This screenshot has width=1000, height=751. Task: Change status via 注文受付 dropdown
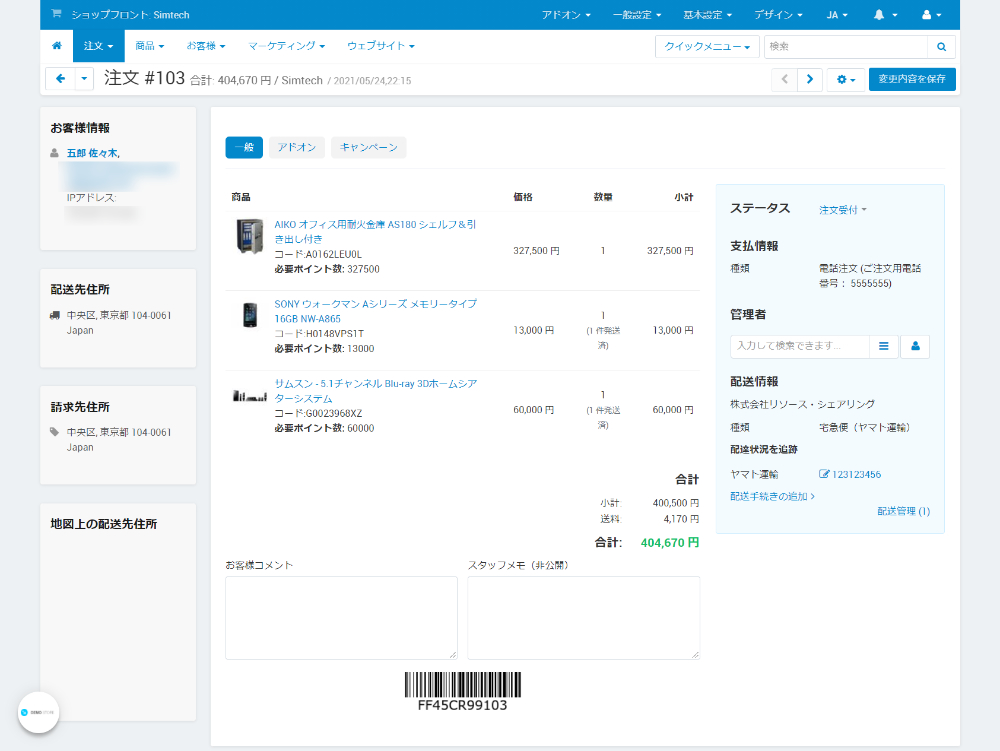(842, 210)
